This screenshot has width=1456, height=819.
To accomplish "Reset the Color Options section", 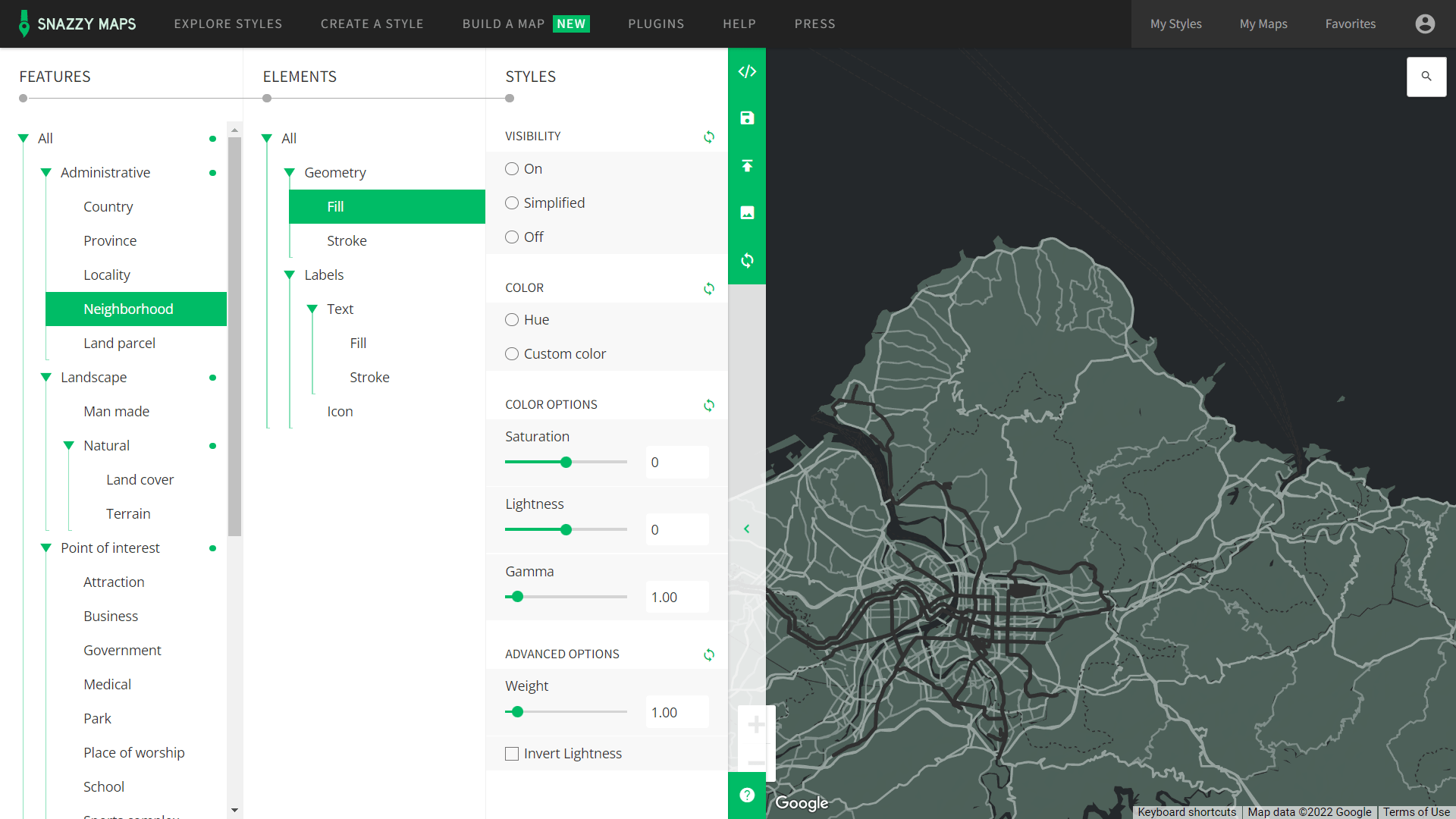I will coord(709,405).
